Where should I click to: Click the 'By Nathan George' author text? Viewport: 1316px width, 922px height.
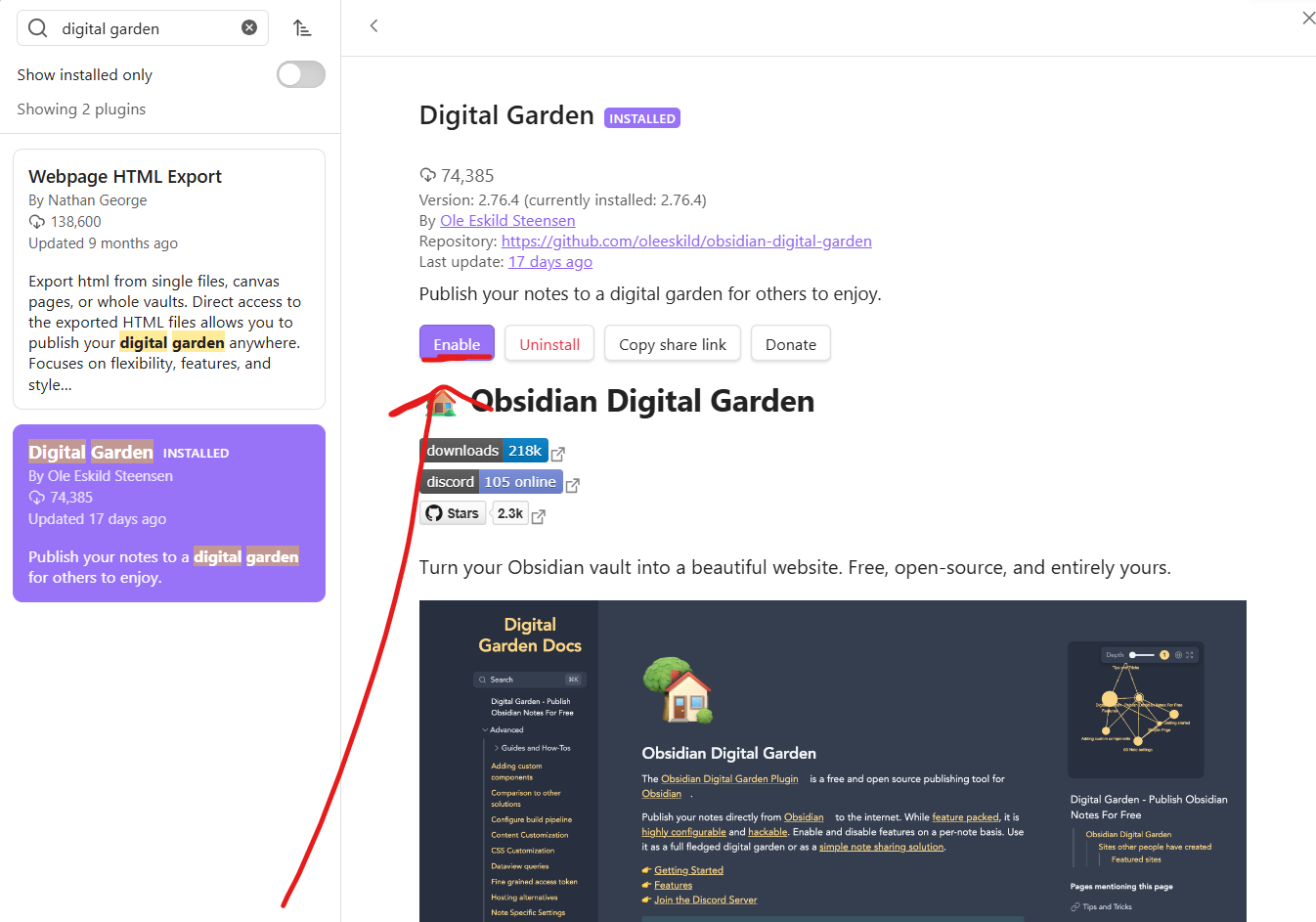tap(88, 200)
